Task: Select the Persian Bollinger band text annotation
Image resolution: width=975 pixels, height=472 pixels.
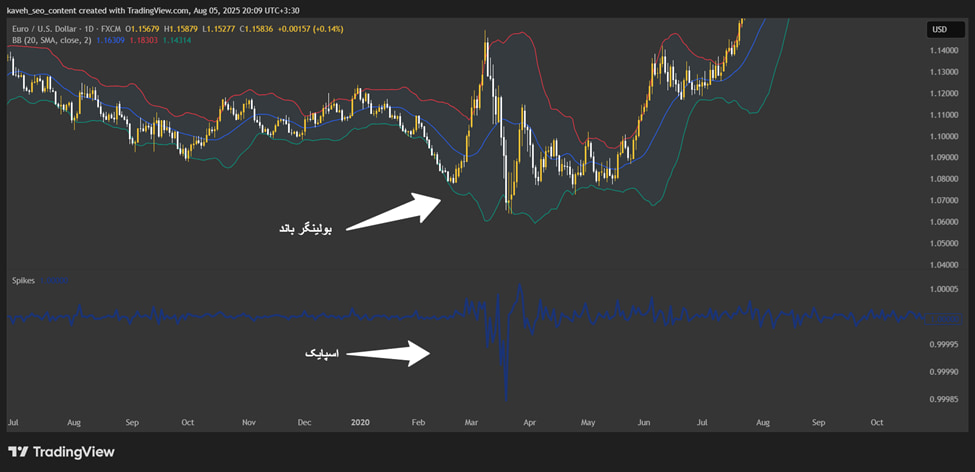Action: (305, 229)
